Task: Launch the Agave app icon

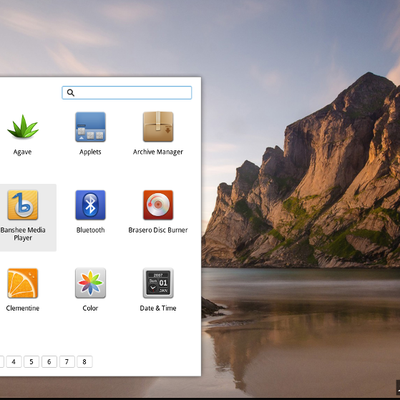Action: 23,127
